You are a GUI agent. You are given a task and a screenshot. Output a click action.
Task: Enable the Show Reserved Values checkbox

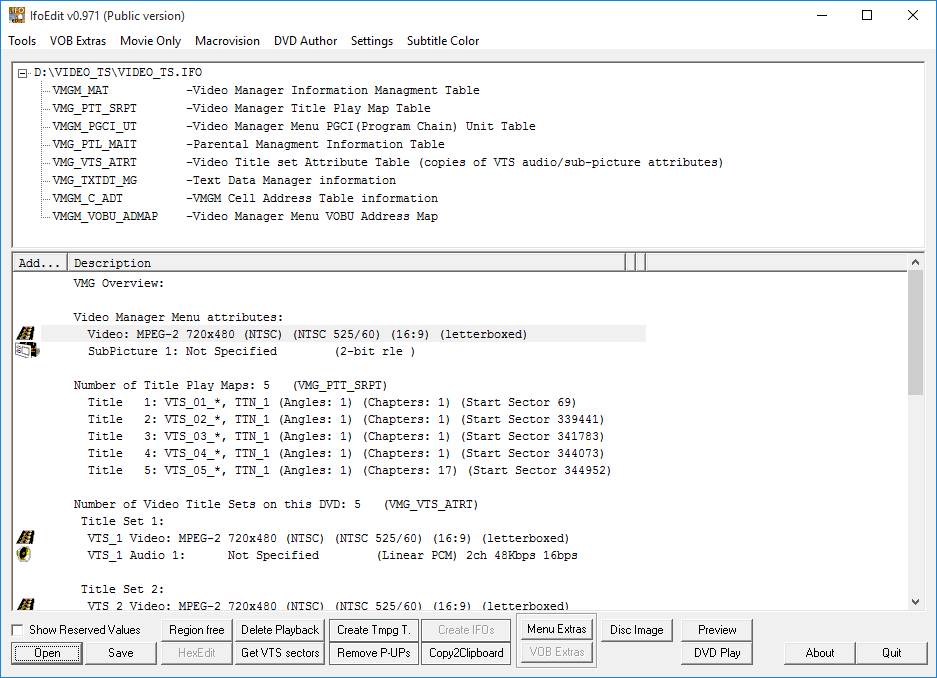17,630
